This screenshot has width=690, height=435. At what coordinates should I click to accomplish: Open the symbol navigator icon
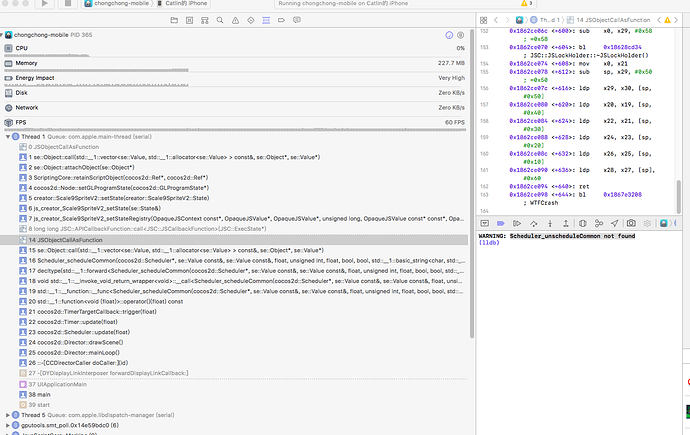tap(205, 20)
